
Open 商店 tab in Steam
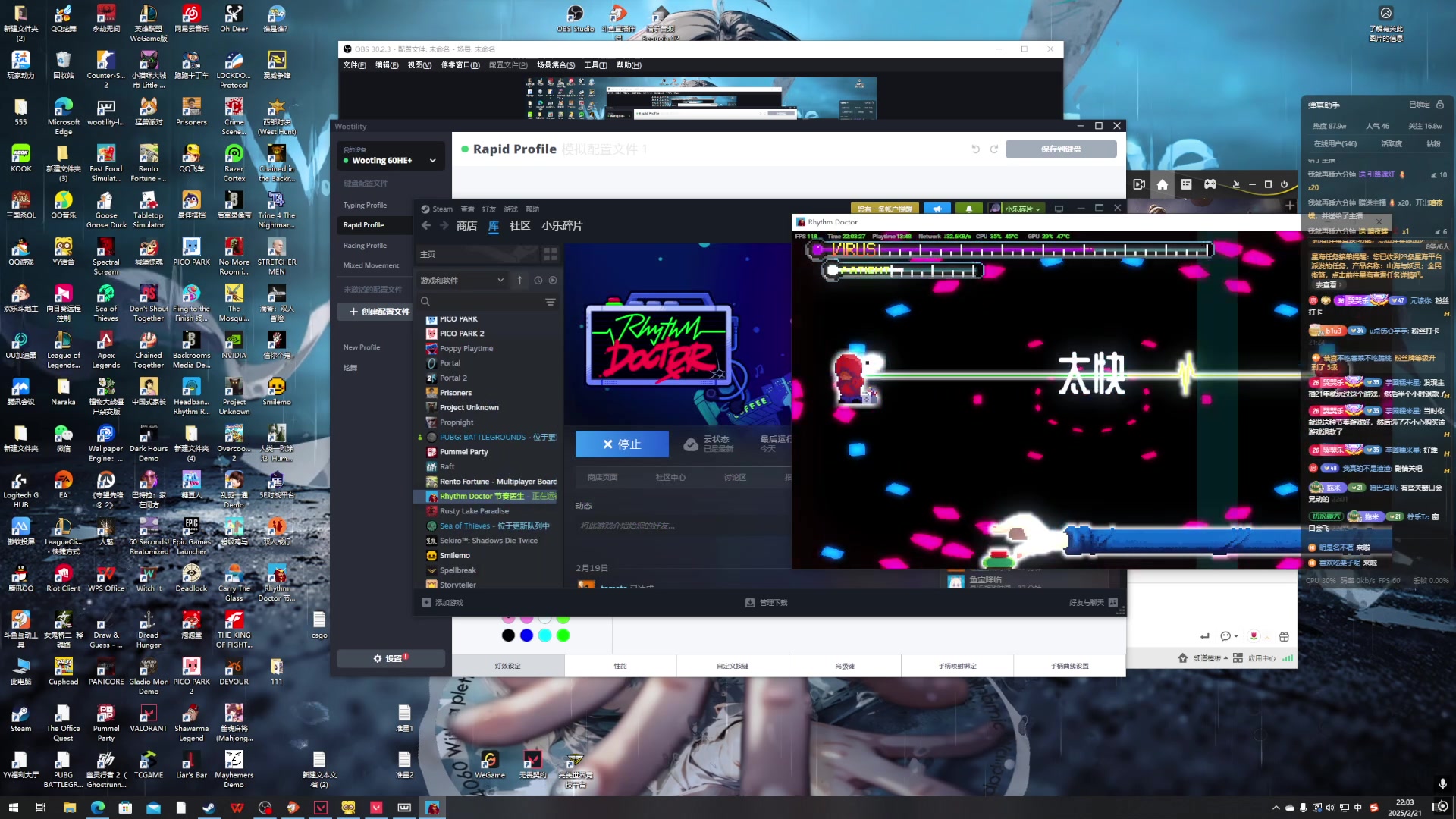click(x=466, y=226)
